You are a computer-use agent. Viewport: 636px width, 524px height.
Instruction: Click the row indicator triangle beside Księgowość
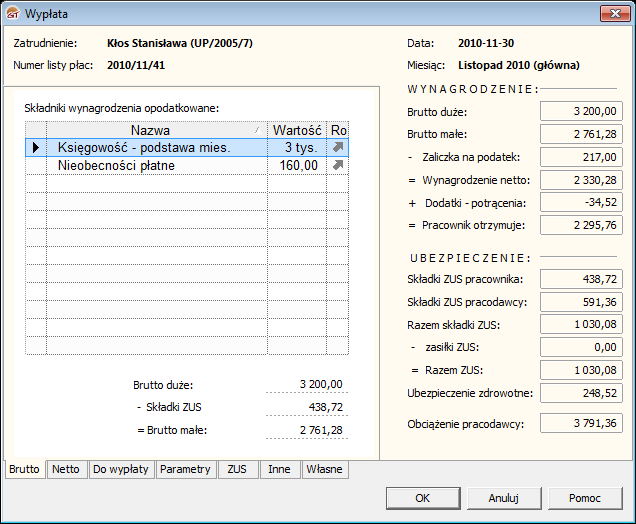pos(36,147)
